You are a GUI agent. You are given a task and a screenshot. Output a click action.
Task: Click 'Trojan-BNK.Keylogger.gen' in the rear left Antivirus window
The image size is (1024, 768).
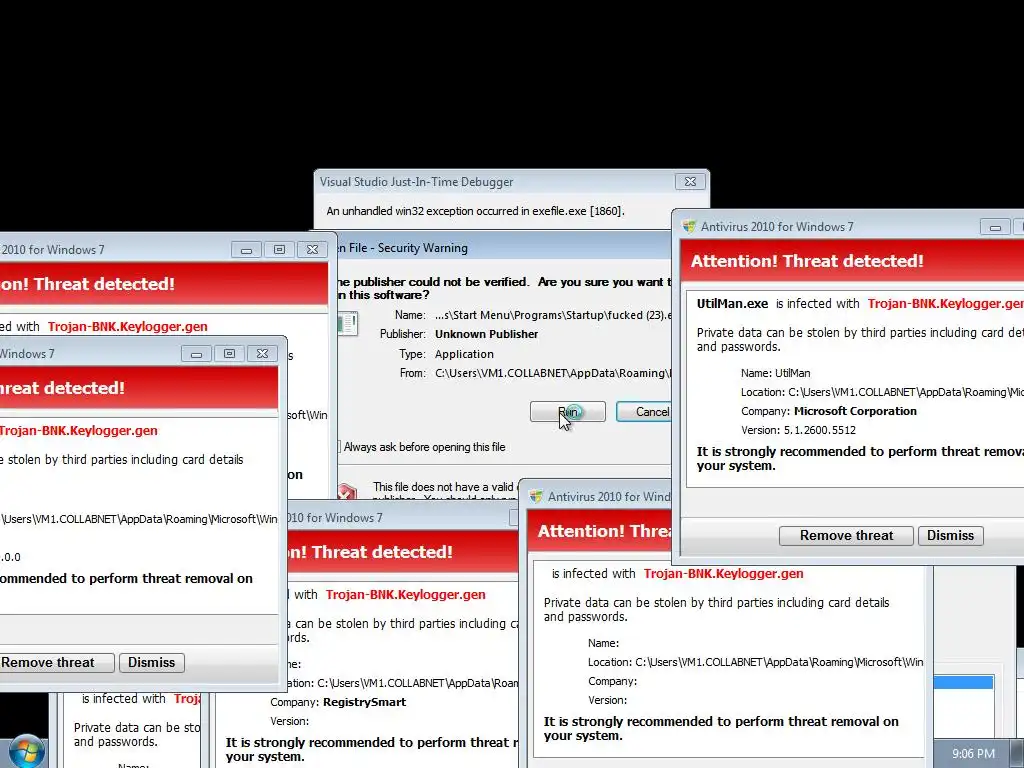tap(127, 327)
